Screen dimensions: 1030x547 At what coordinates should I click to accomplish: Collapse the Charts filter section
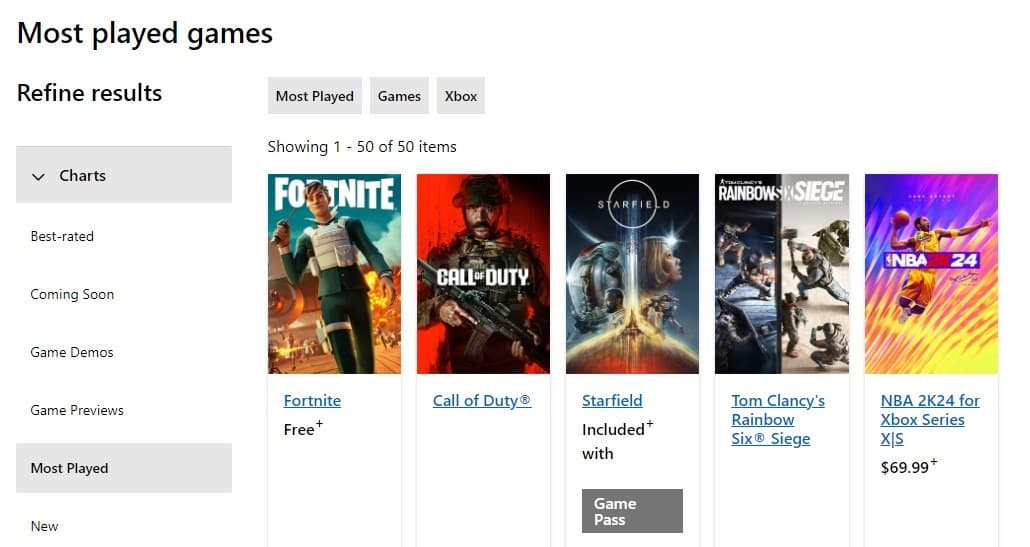[x=123, y=175]
